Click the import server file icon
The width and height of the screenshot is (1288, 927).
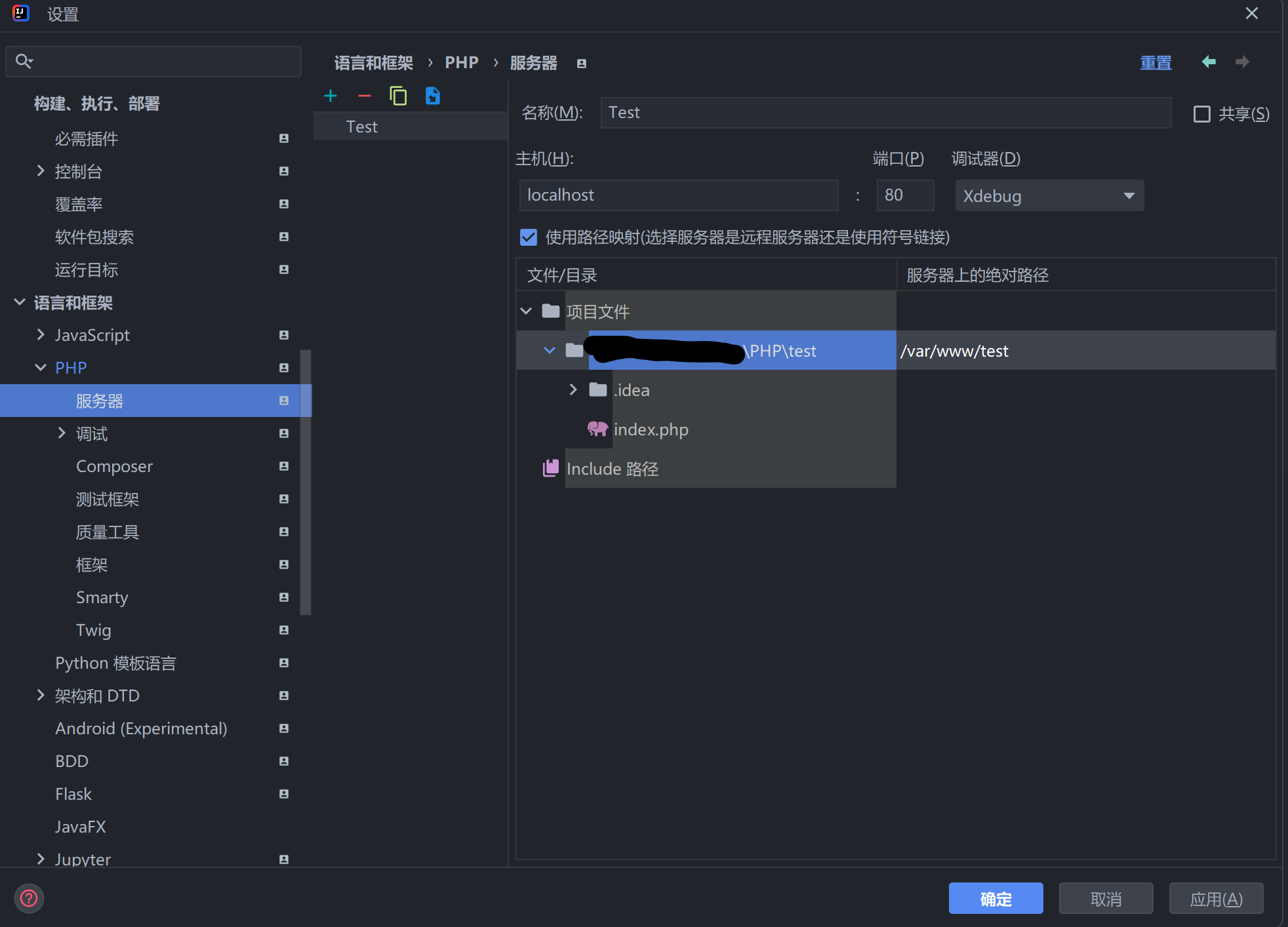coord(433,96)
